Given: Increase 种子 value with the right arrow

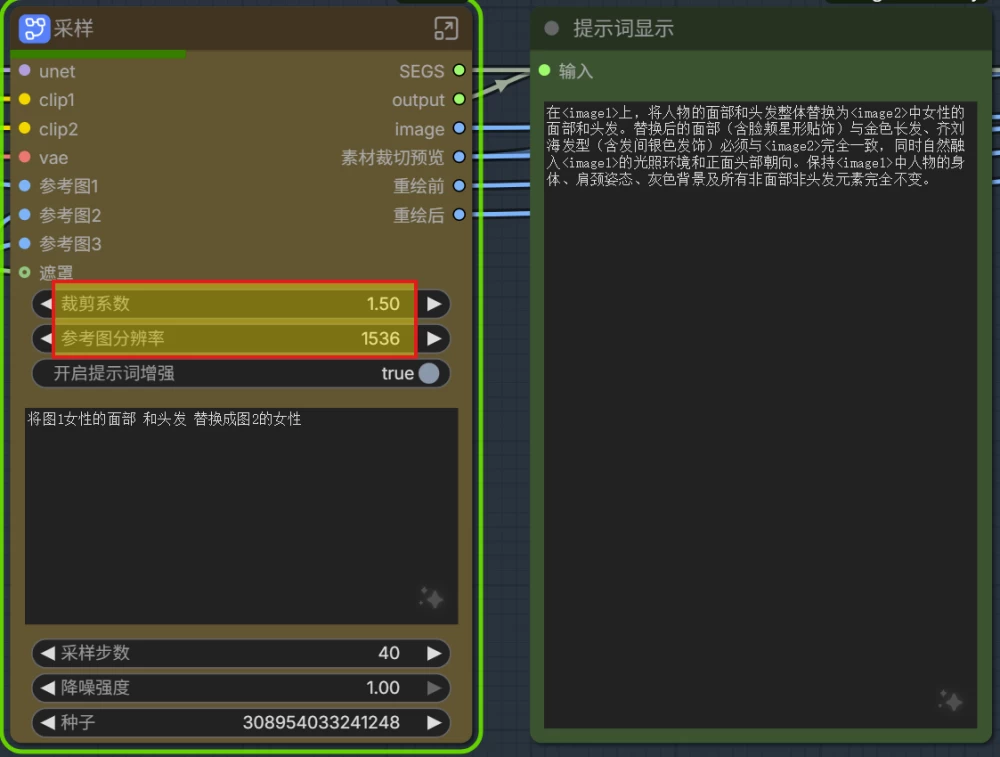Looking at the screenshot, I should coord(434,723).
